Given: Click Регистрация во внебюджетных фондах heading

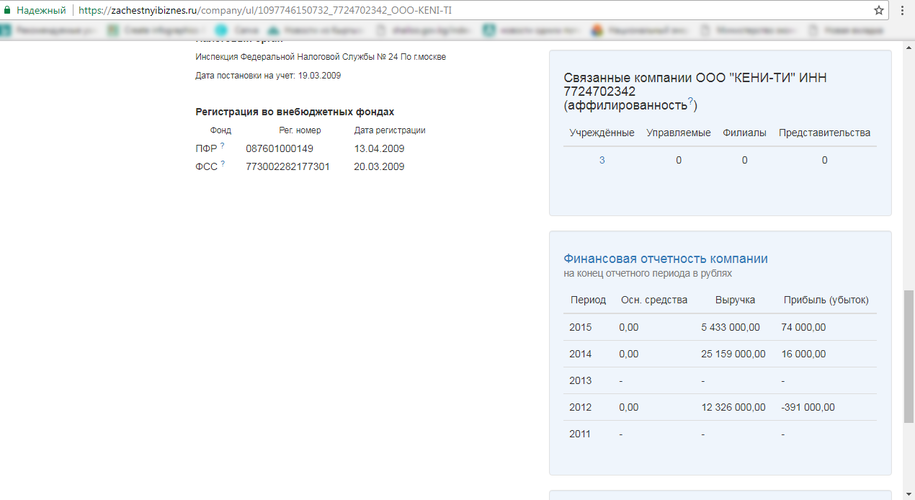Looking at the screenshot, I should (295, 111).
